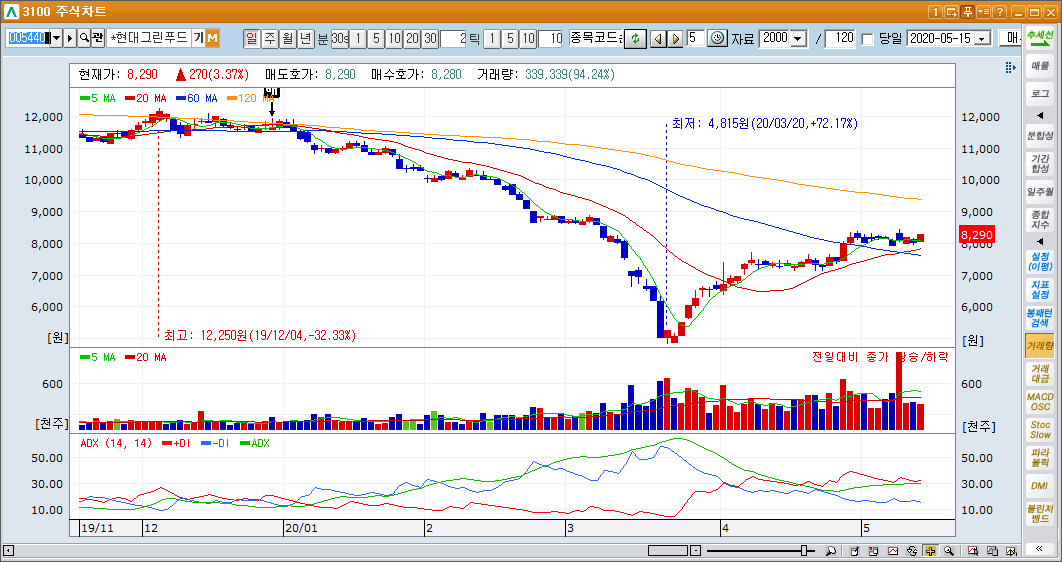Click the play arrow next to the stock code
The image size is (1062, 562).
point(70,39)
